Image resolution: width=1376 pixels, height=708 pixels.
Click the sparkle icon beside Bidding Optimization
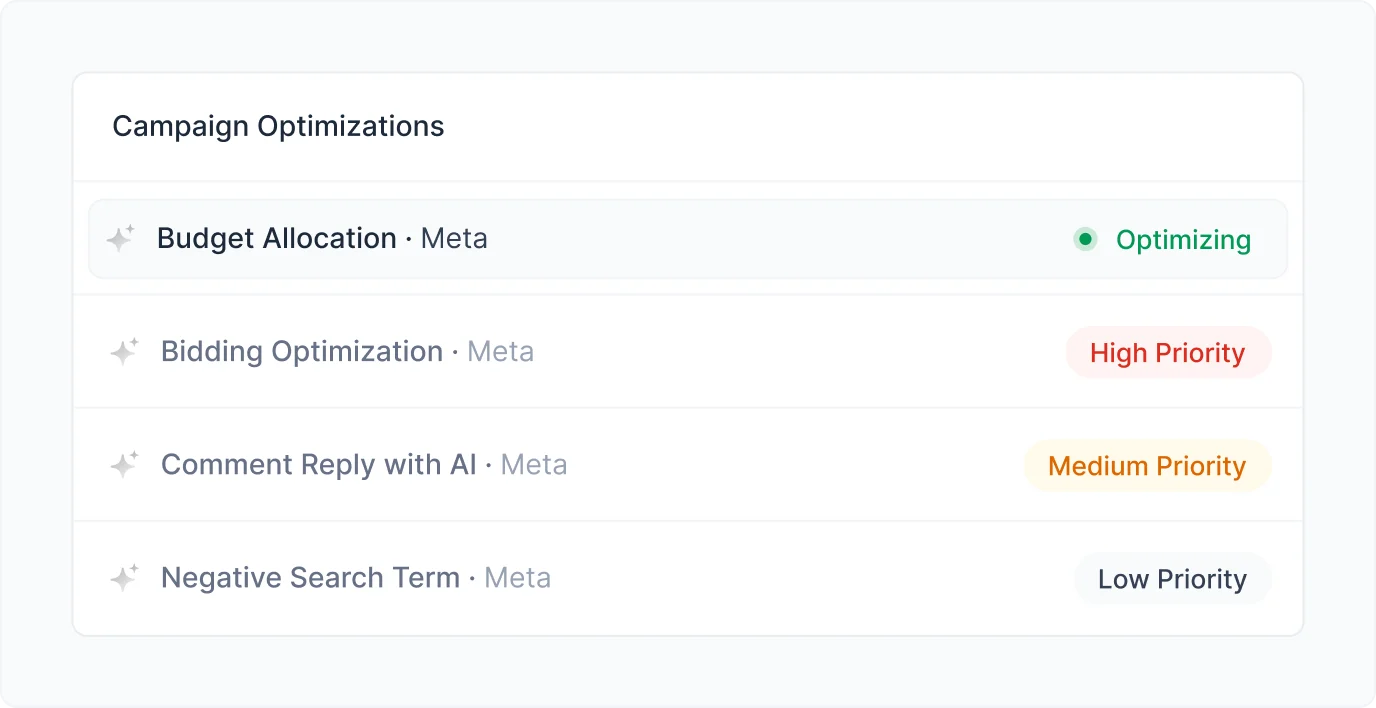pyautogui.click(x=124, y=352)
